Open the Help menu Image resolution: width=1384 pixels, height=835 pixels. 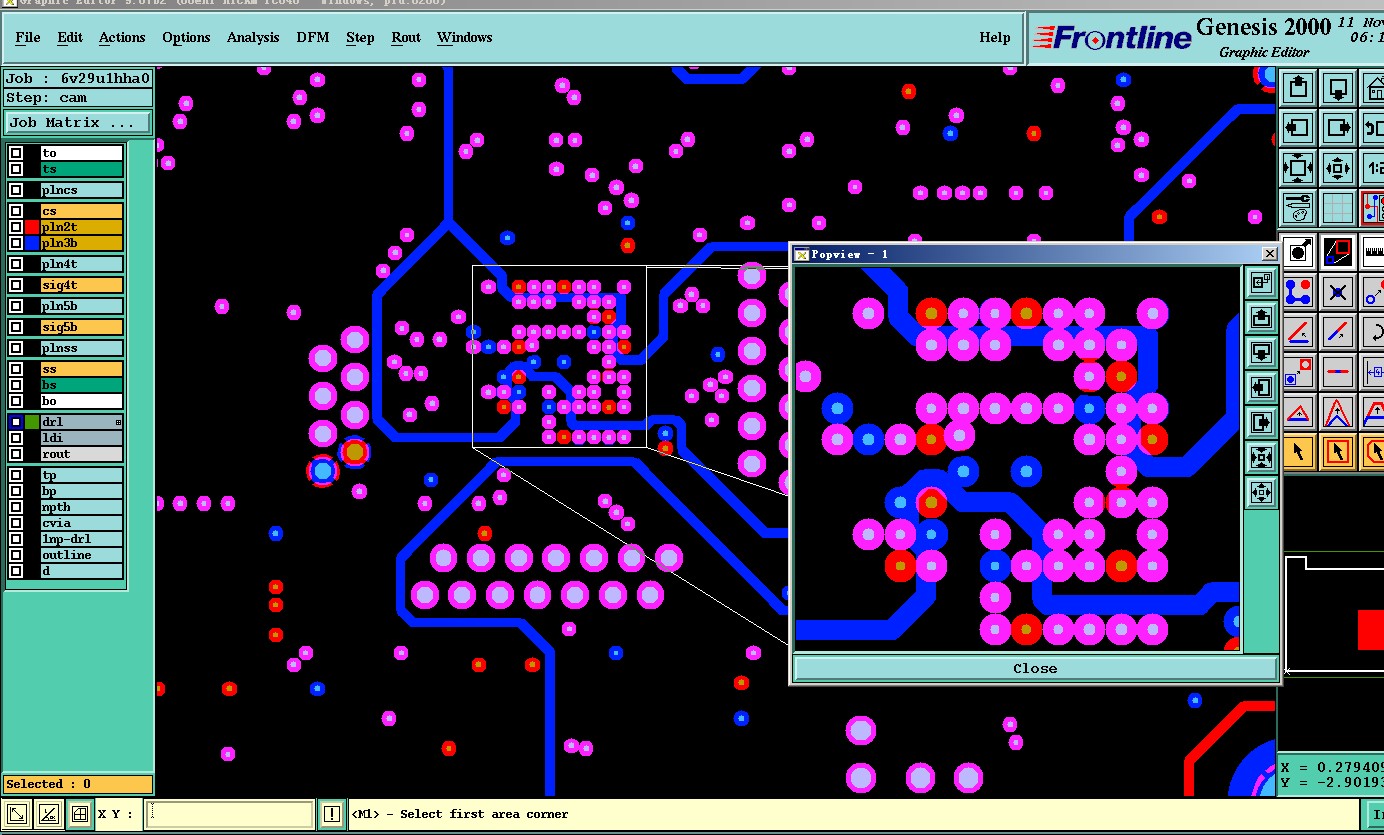pos(994,37)
